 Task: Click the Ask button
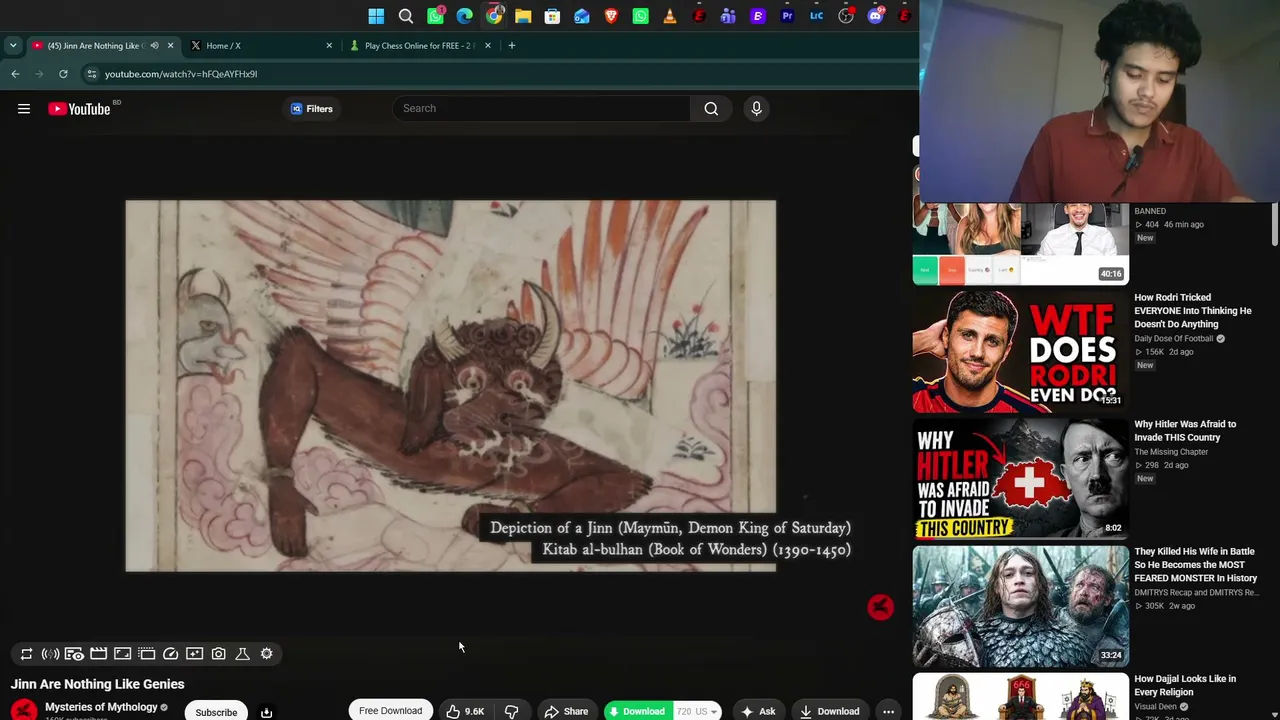point(759,711)
